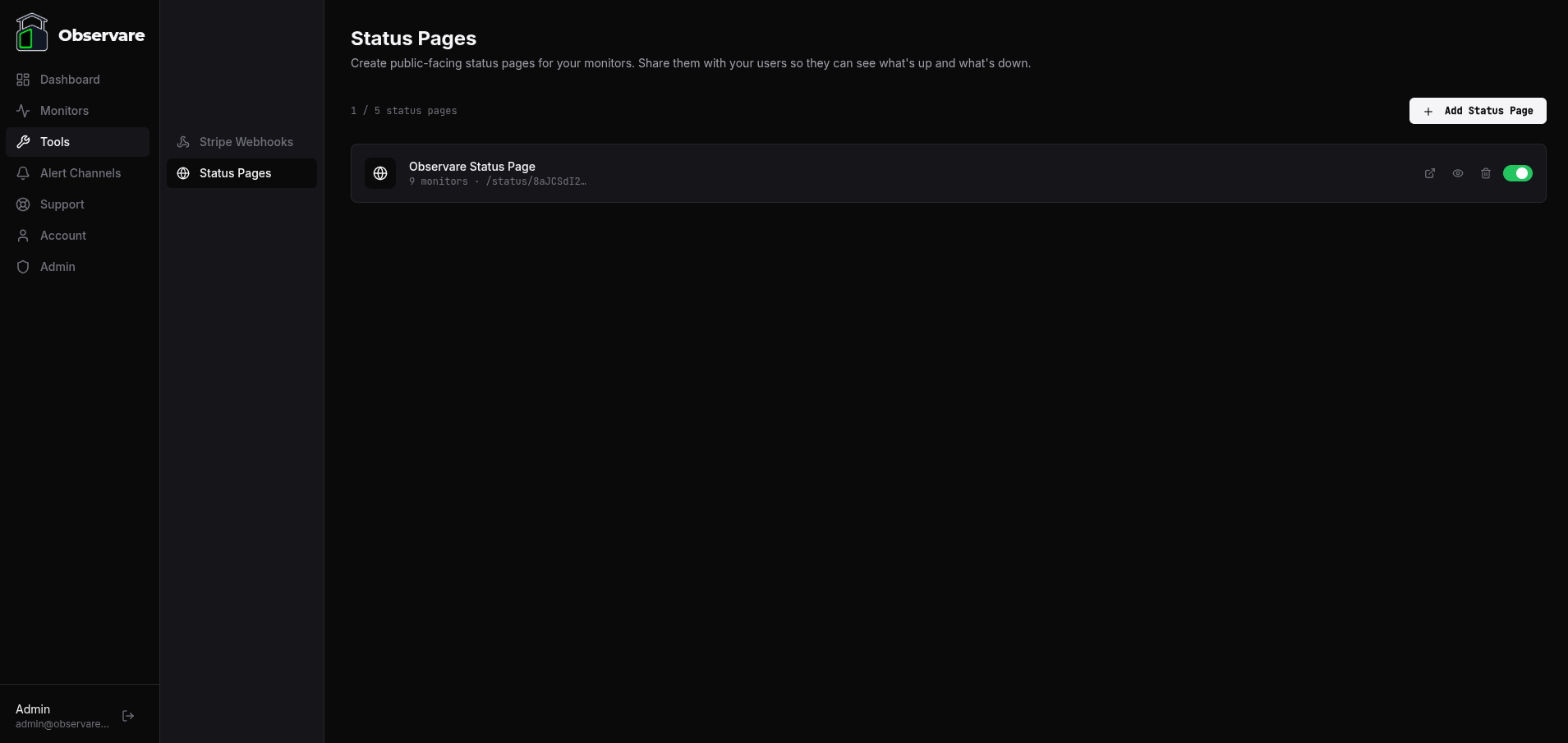The width and height of the screenshot is (1568, 743).
Task: Open the status page in a new tab
Action: (1430, 173)
